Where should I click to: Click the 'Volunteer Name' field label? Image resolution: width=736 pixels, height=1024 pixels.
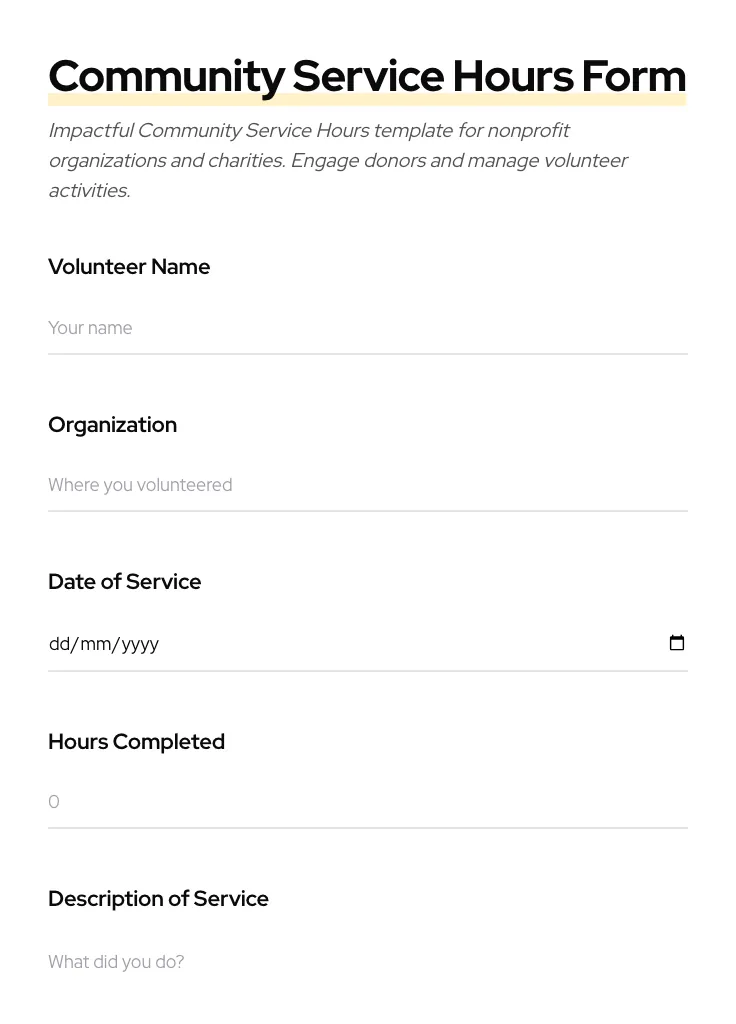tap(129, 267)
